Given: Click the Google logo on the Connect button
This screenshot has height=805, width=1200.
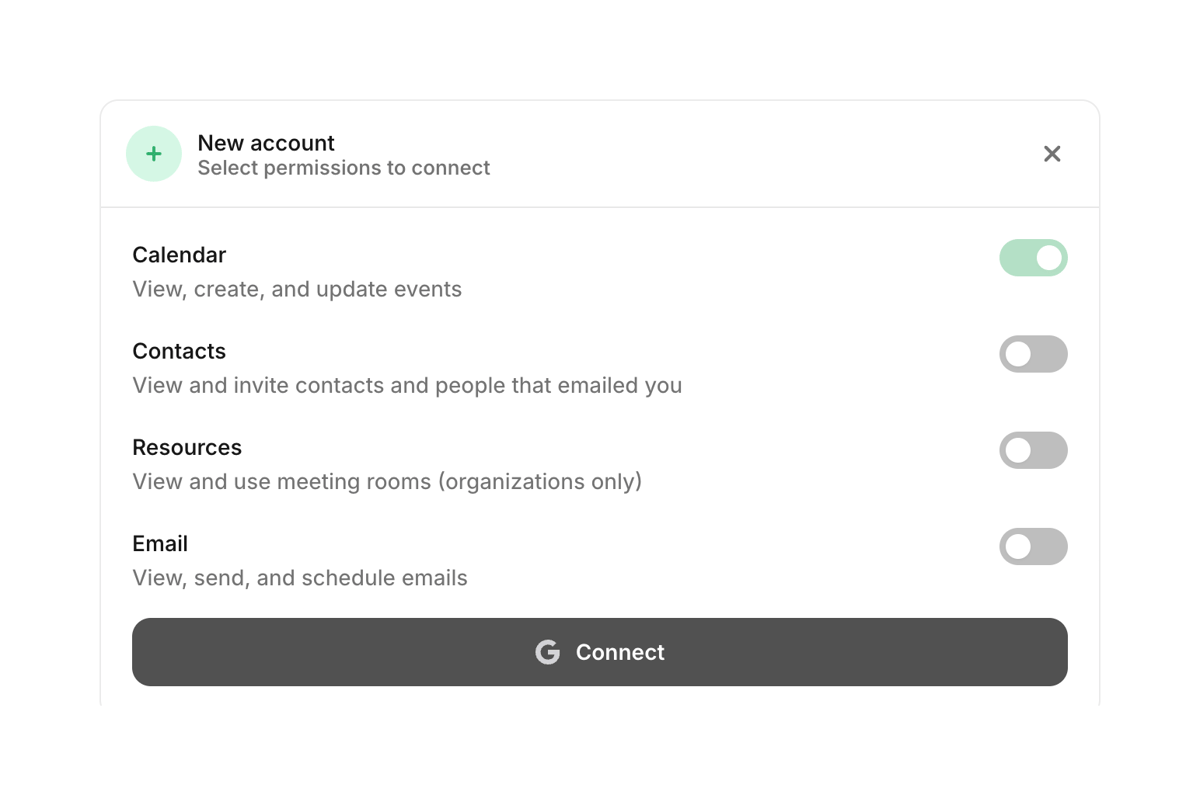Looking at the screenshot, I should (x=547, y=652).
